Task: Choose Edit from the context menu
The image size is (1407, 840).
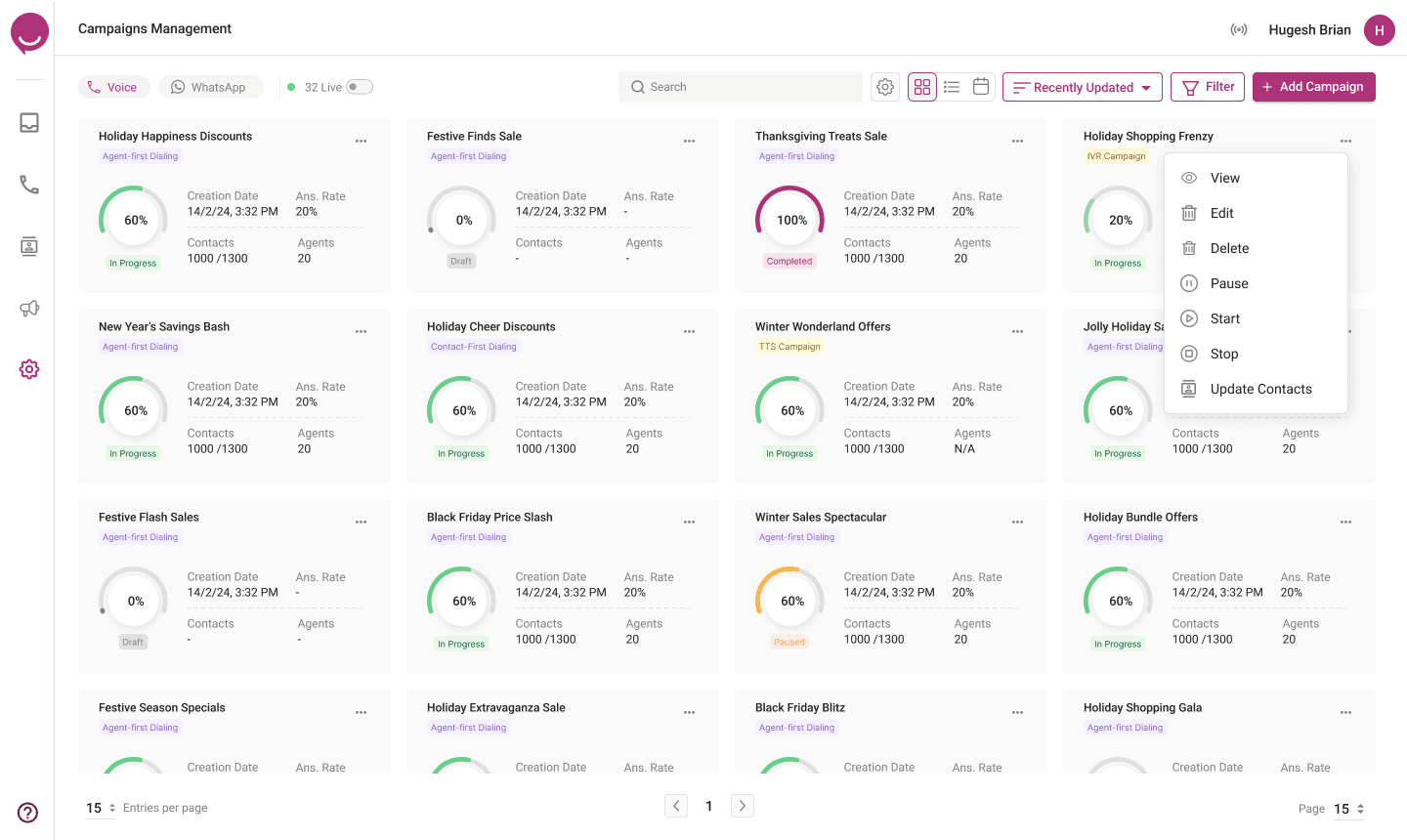Action: pyautogui.click(x=1256, y=213)
